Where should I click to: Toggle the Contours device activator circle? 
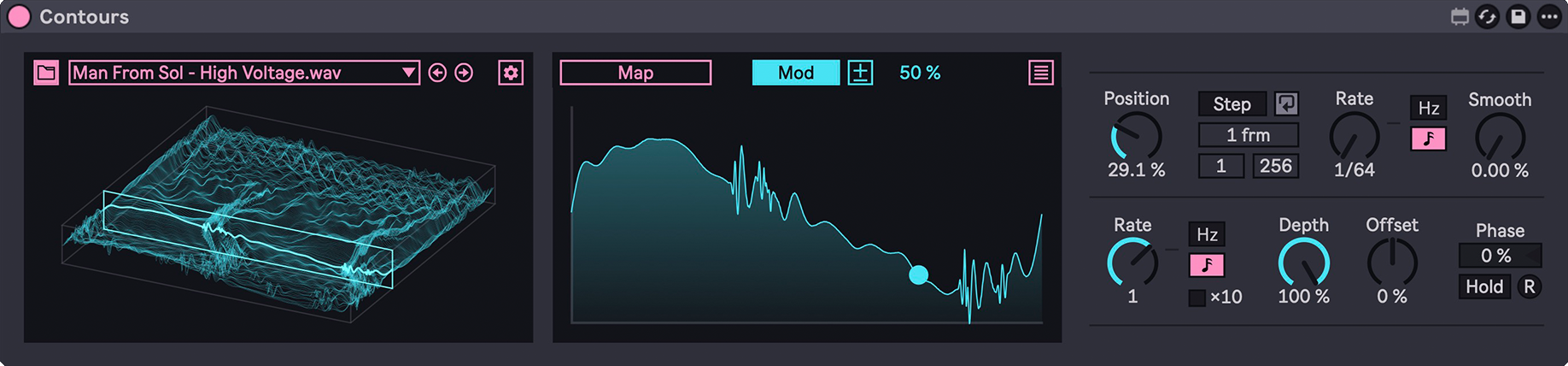(x=19, y=16)
